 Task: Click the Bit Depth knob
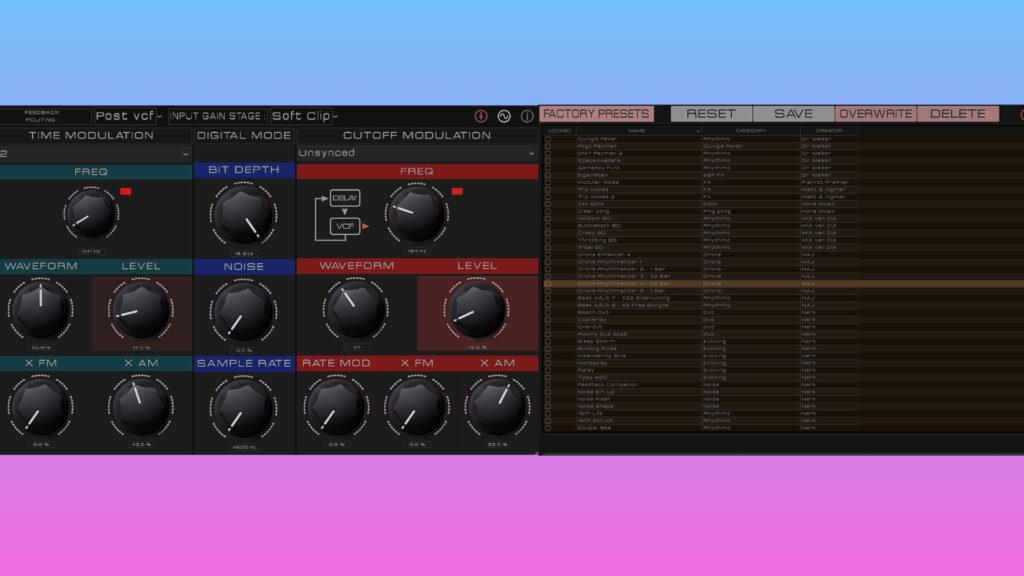click(x=243, y=213)
